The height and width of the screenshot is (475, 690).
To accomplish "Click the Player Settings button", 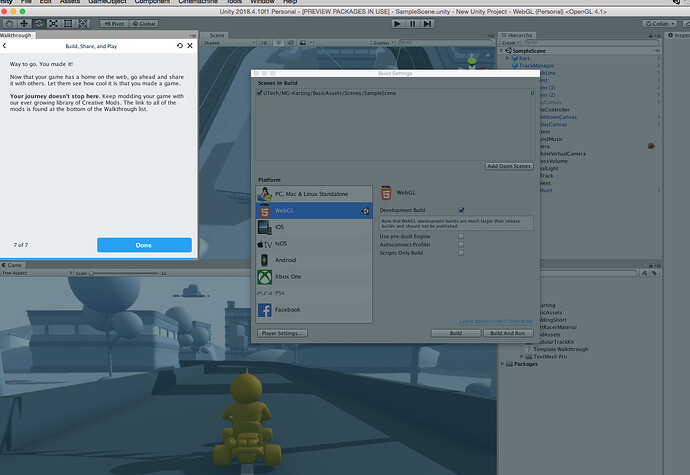I will tap(282, 333).
